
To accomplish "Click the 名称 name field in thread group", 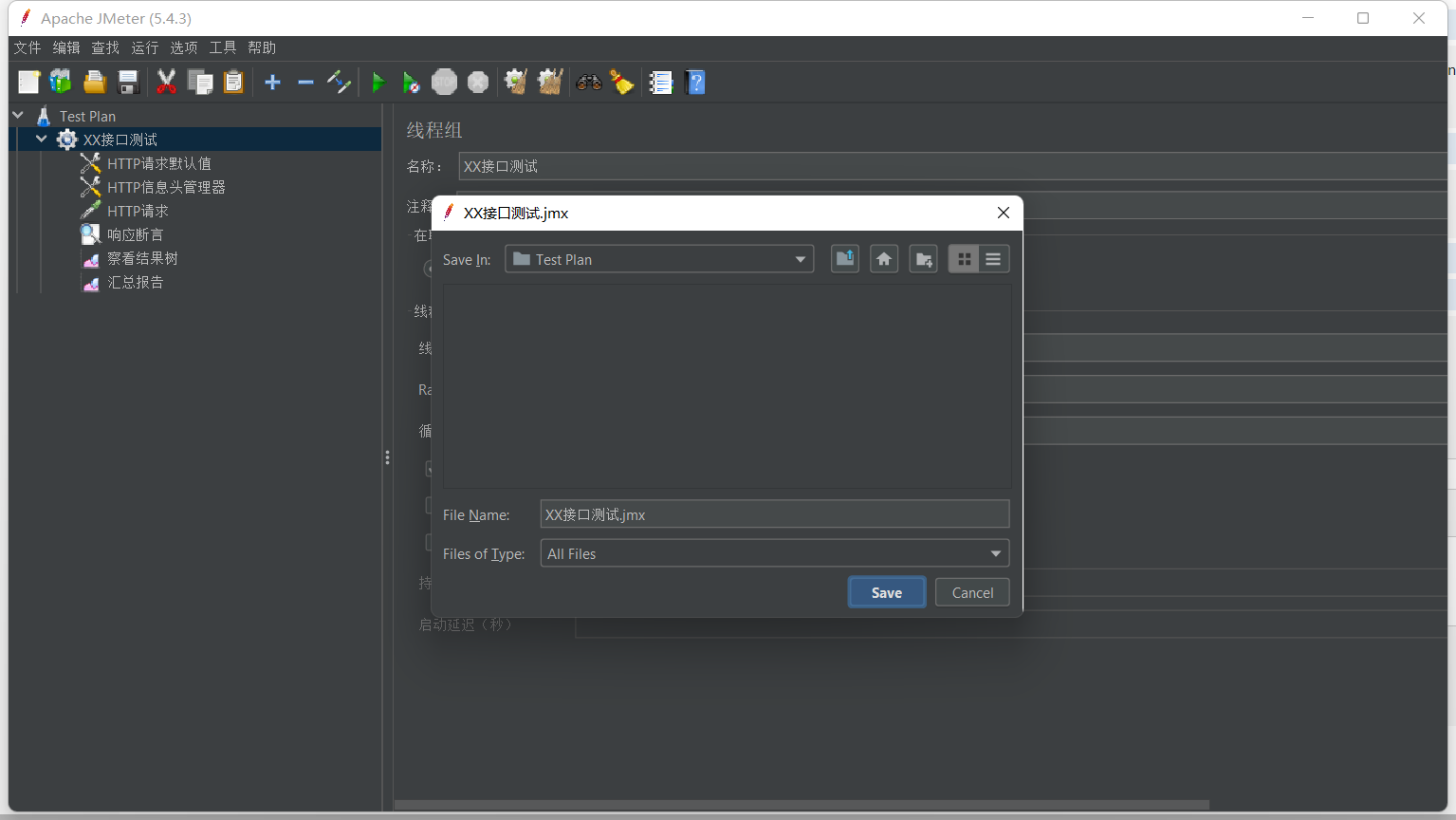I will (x=952, y=166).
